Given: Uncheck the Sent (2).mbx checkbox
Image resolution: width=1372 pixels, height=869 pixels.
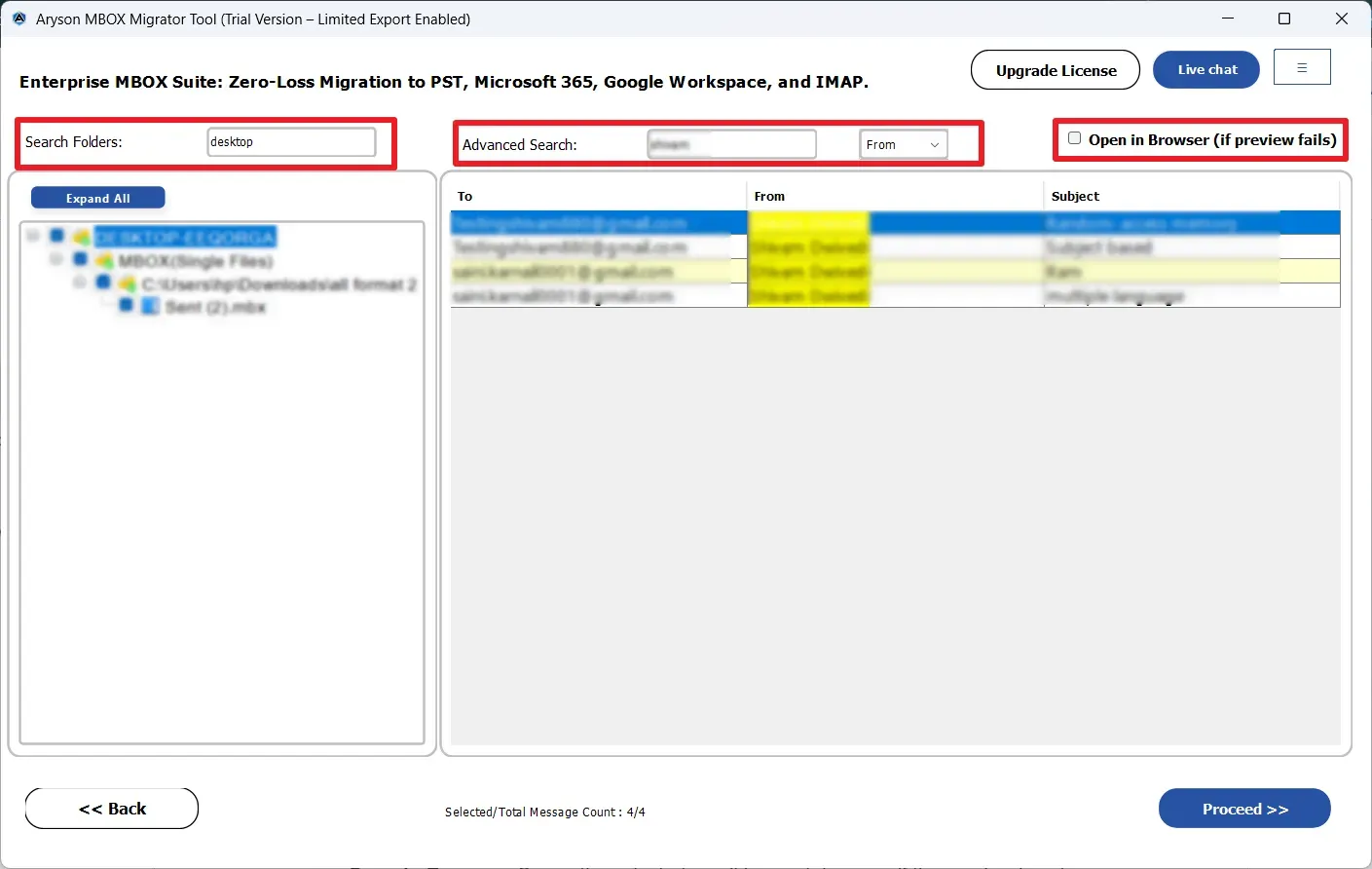Looking at the screenshot, I should 127,306.
